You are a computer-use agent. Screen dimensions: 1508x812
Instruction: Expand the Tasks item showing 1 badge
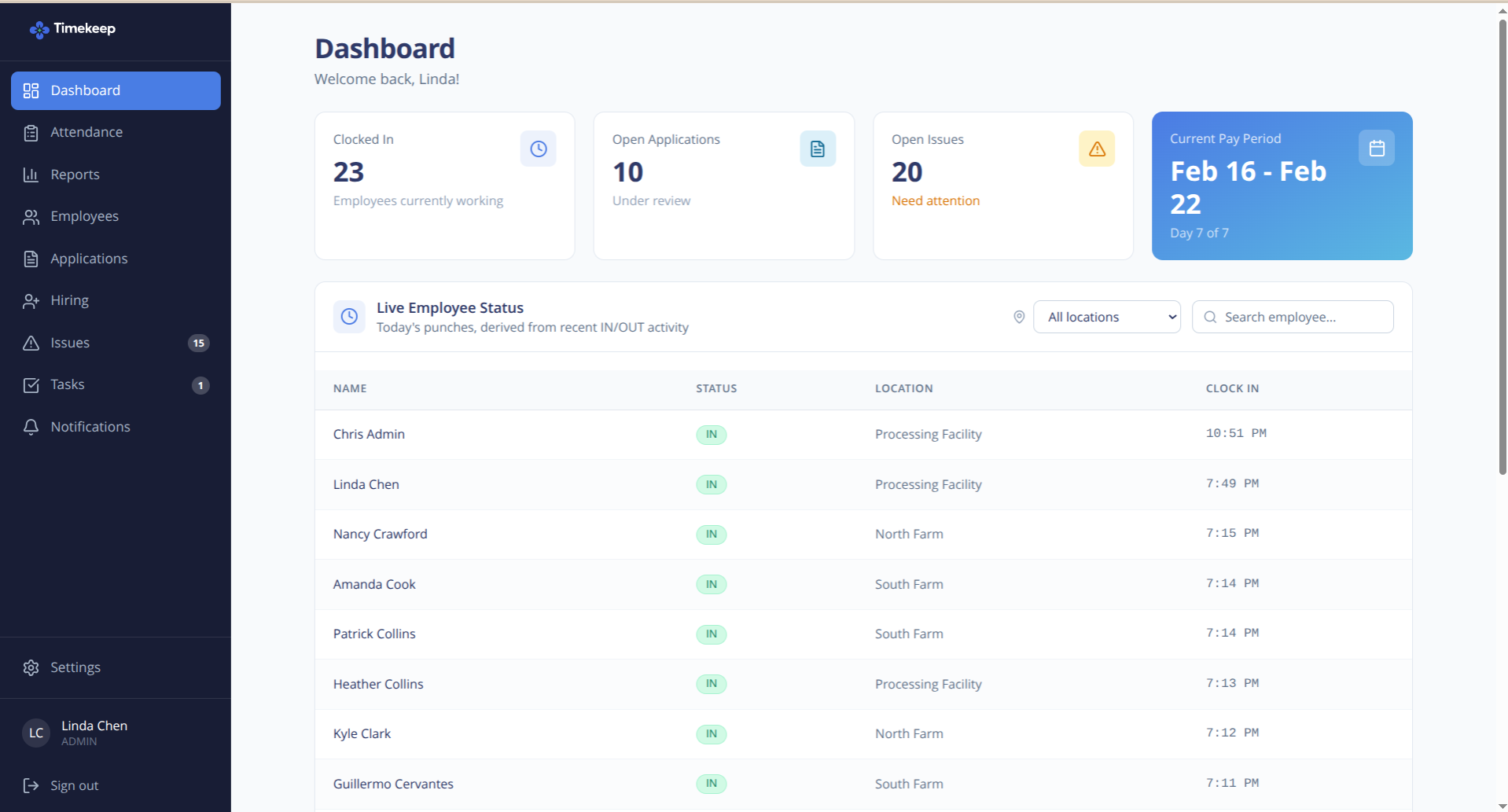67,384
